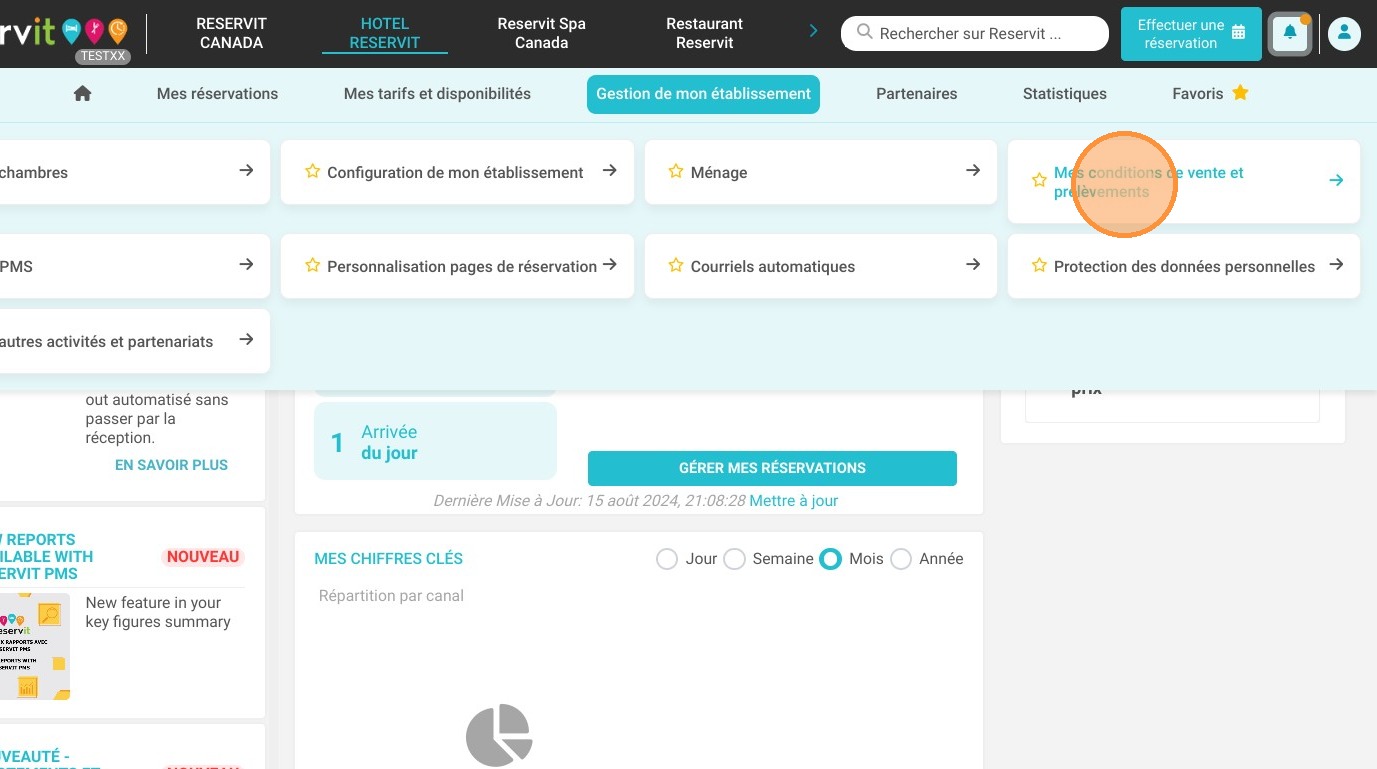Switch to RESERVIT CANADA establishment
1377x769 pixels.
pos(231,33)
